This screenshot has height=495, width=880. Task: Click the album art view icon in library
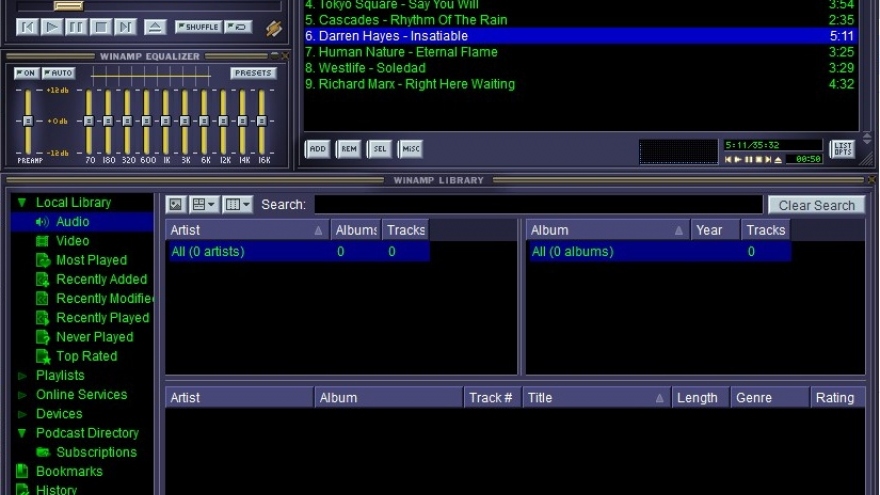coord(176,204)
